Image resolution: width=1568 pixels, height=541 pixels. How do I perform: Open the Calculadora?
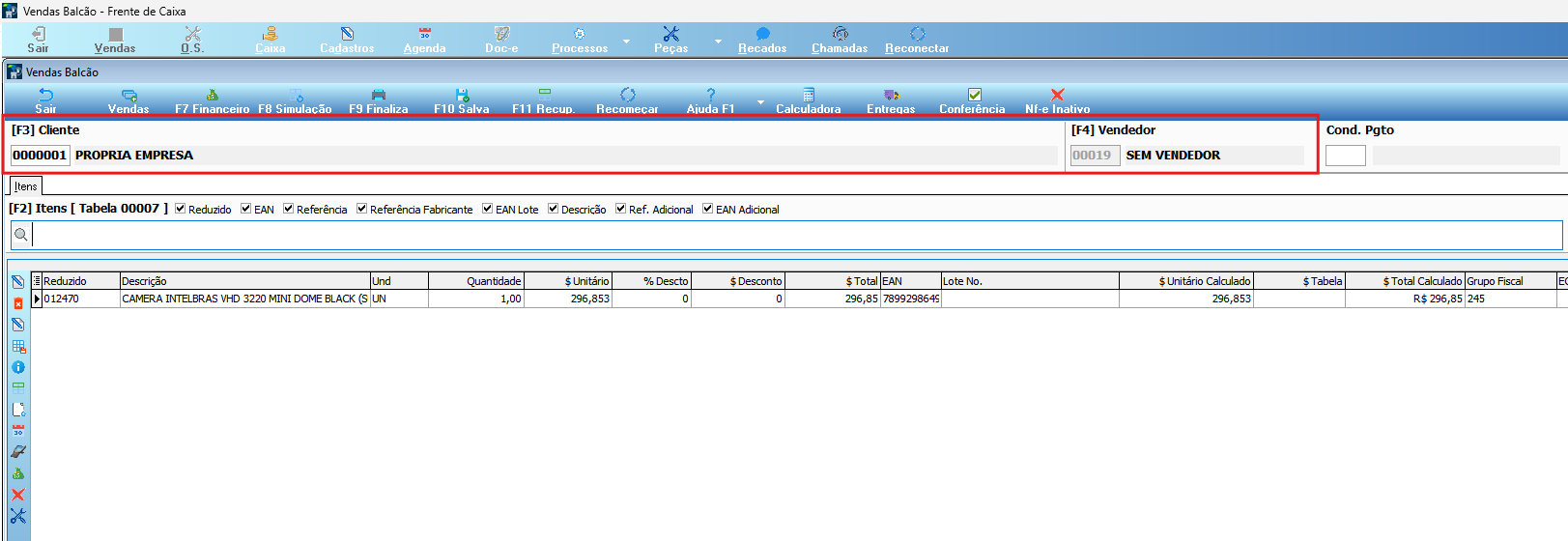point(808,100)
